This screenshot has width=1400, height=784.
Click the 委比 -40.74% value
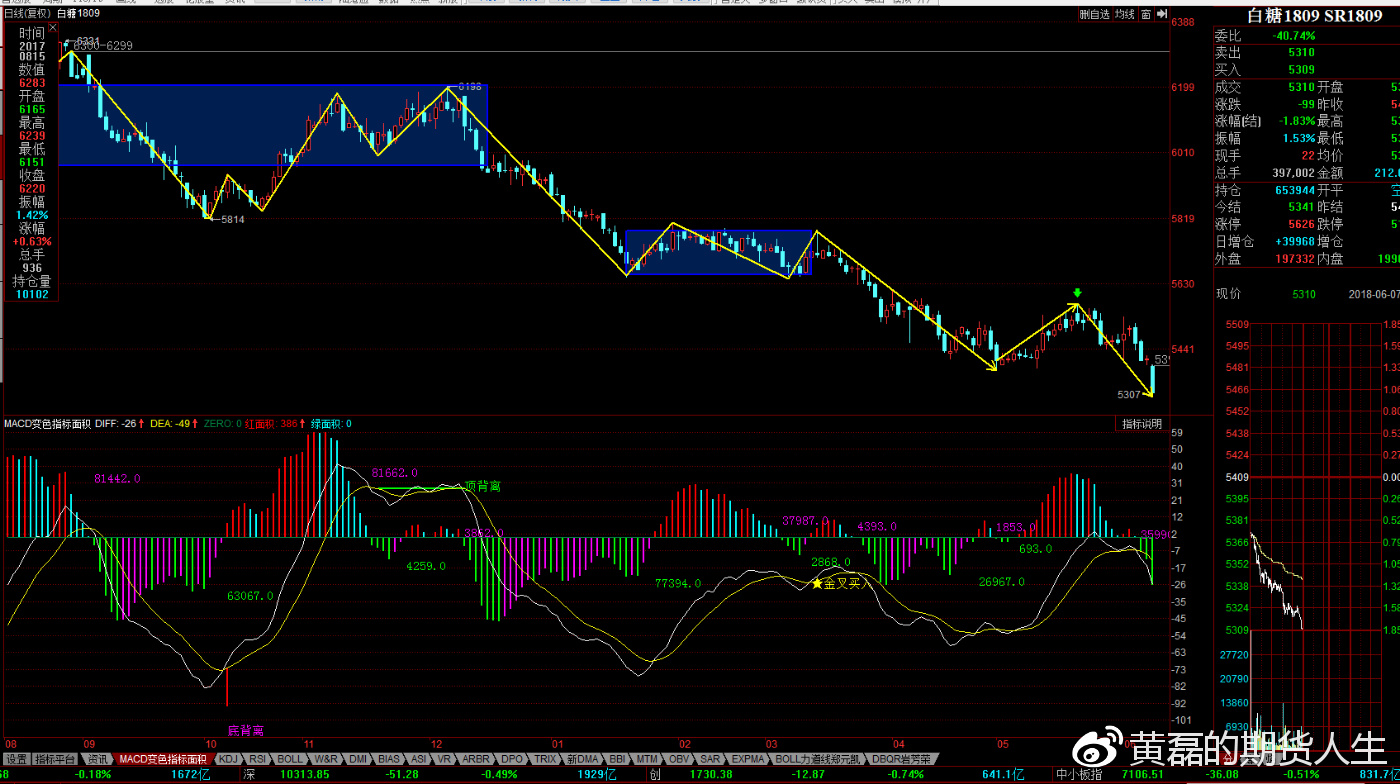[1294, 36]
